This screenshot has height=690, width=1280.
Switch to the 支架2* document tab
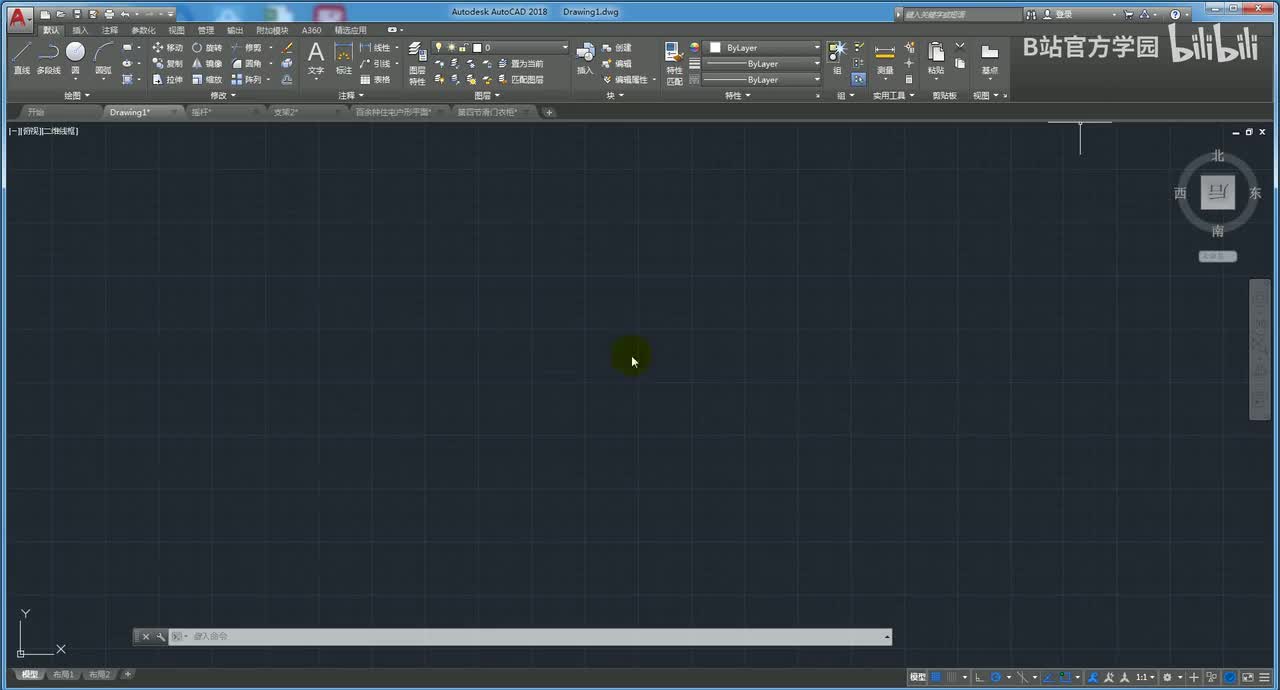pyautogui.click(x=286, y=112)
